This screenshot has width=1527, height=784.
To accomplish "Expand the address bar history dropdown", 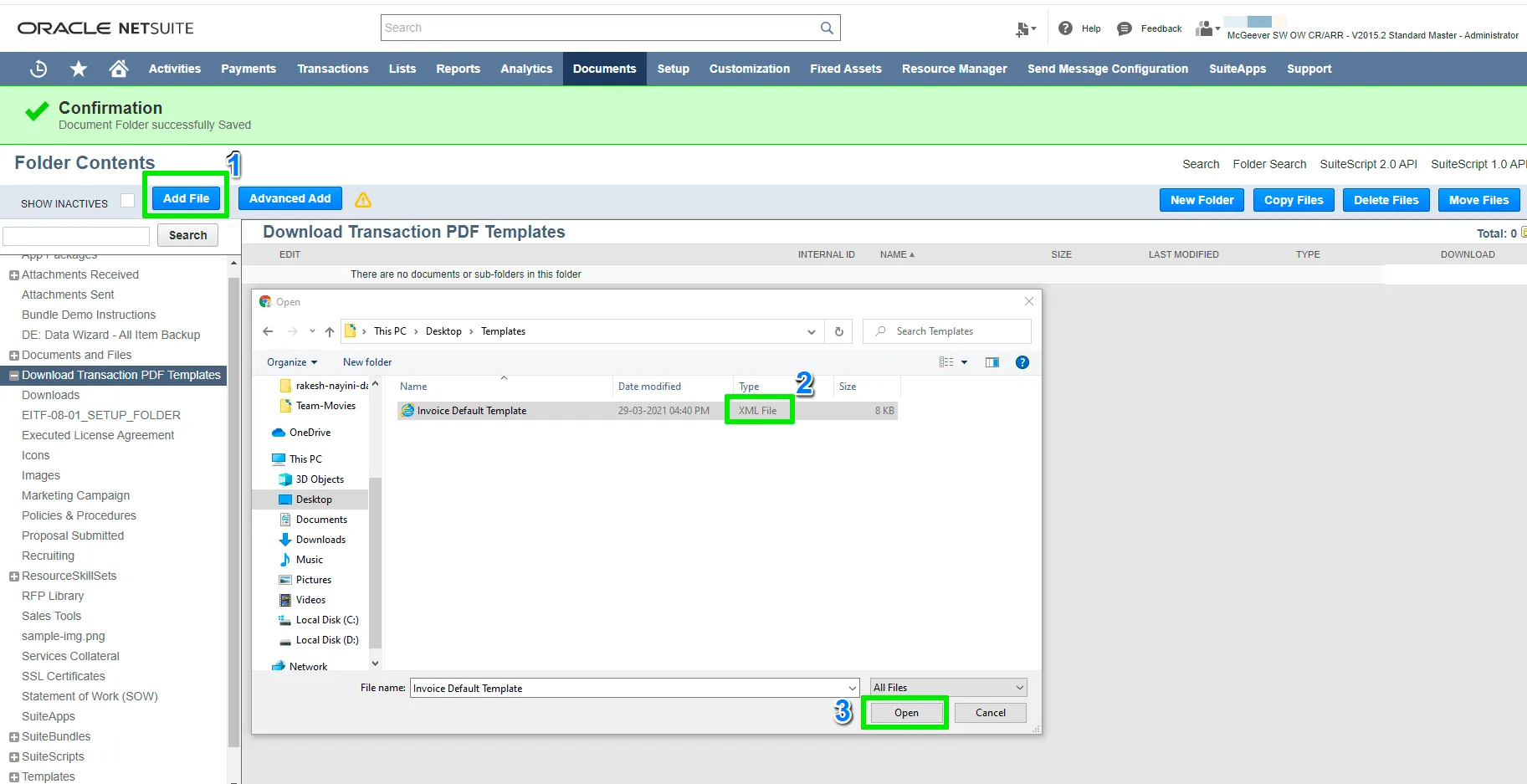I will click(x=811, y=331).
